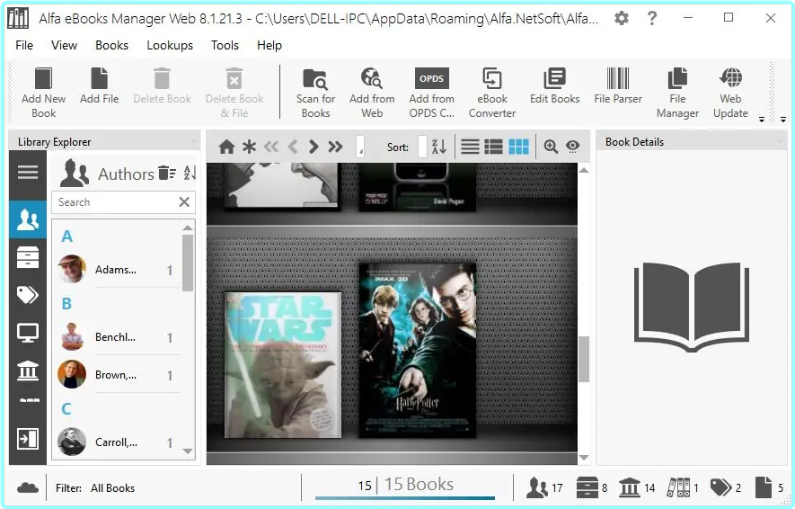Open the Lookups menu
This screenshot has height=509, width=795.
point(169,45)
